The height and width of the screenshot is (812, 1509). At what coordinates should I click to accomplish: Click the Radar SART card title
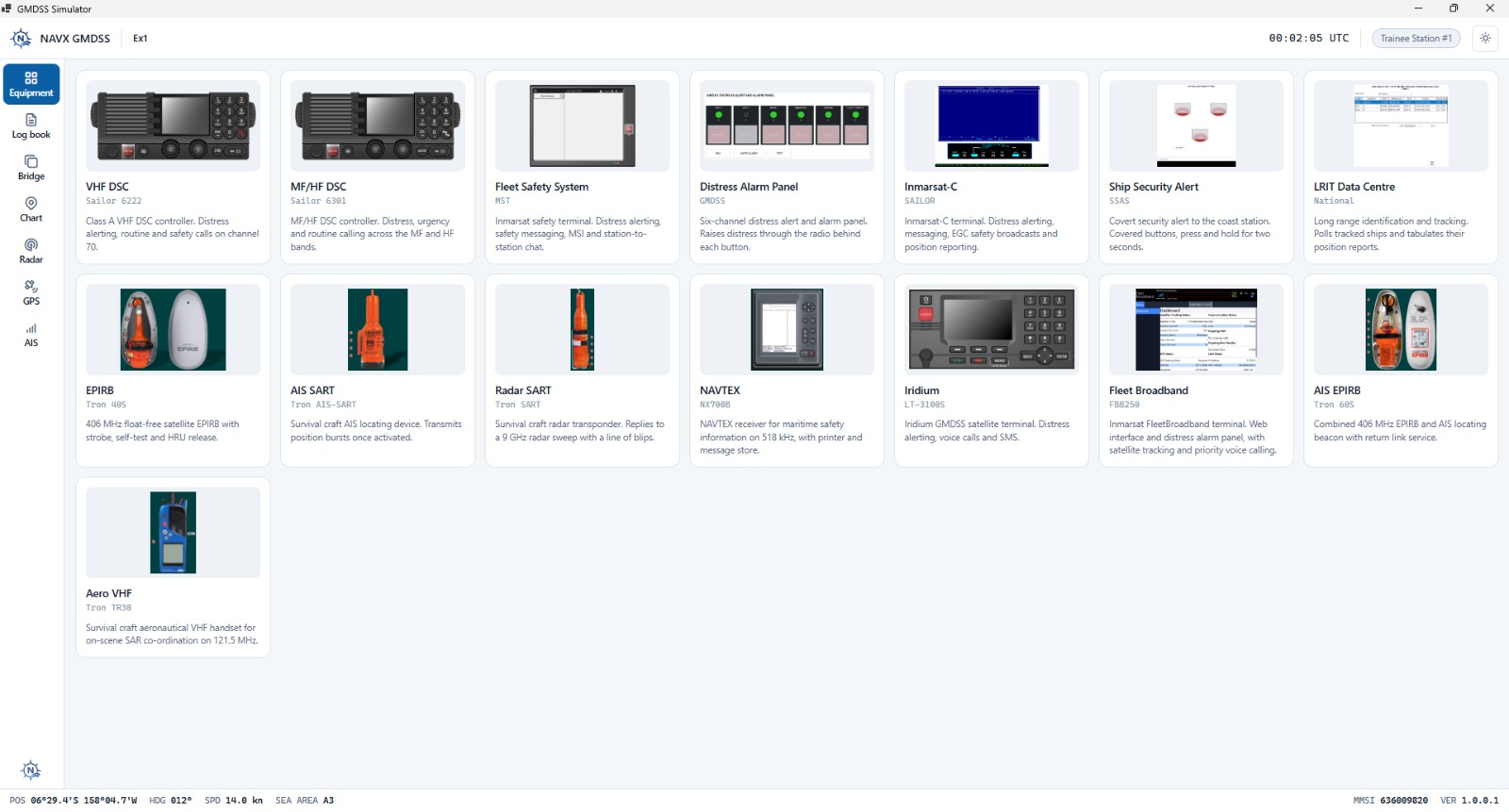523,390
